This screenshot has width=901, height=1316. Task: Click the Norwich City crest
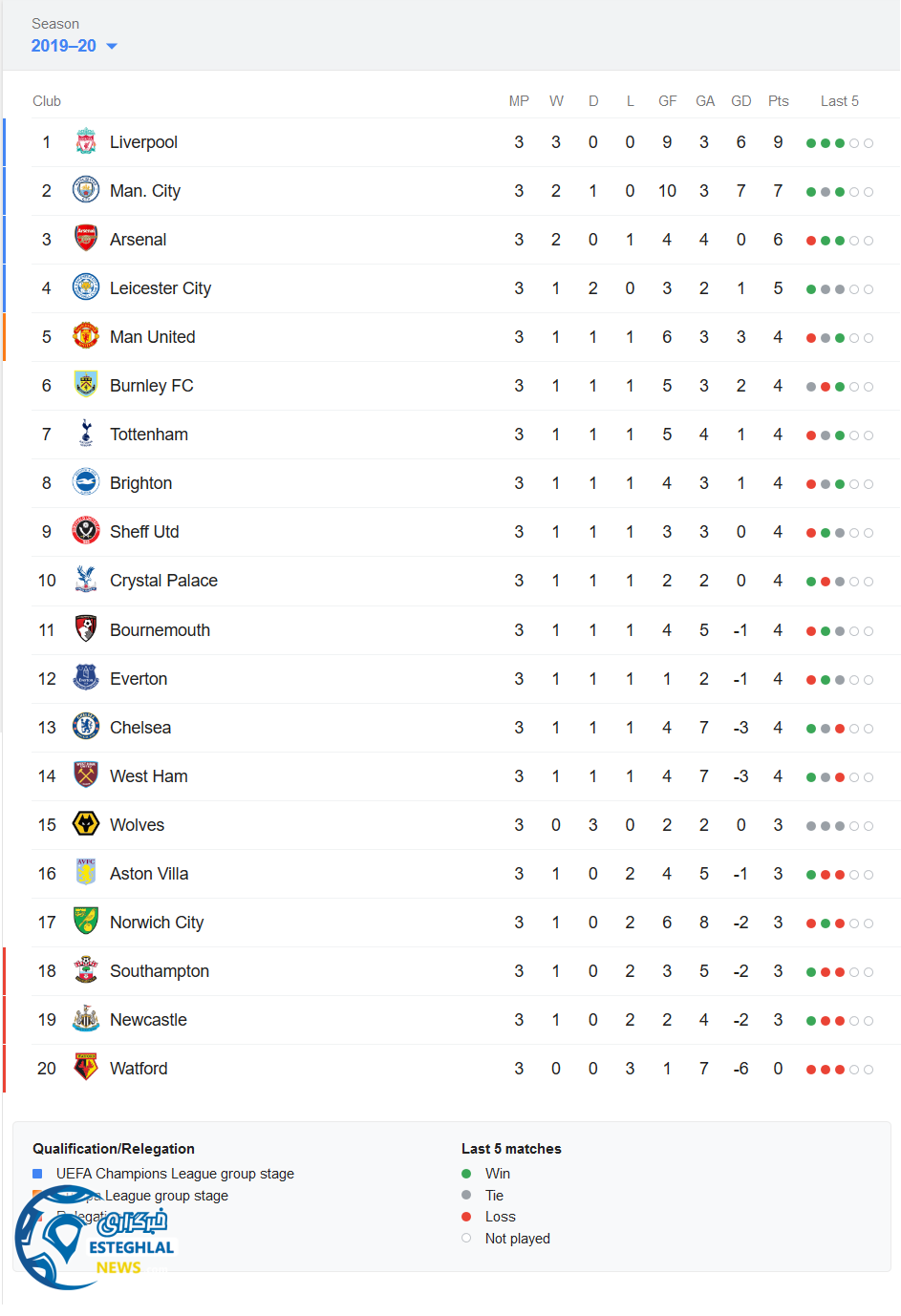86,922
